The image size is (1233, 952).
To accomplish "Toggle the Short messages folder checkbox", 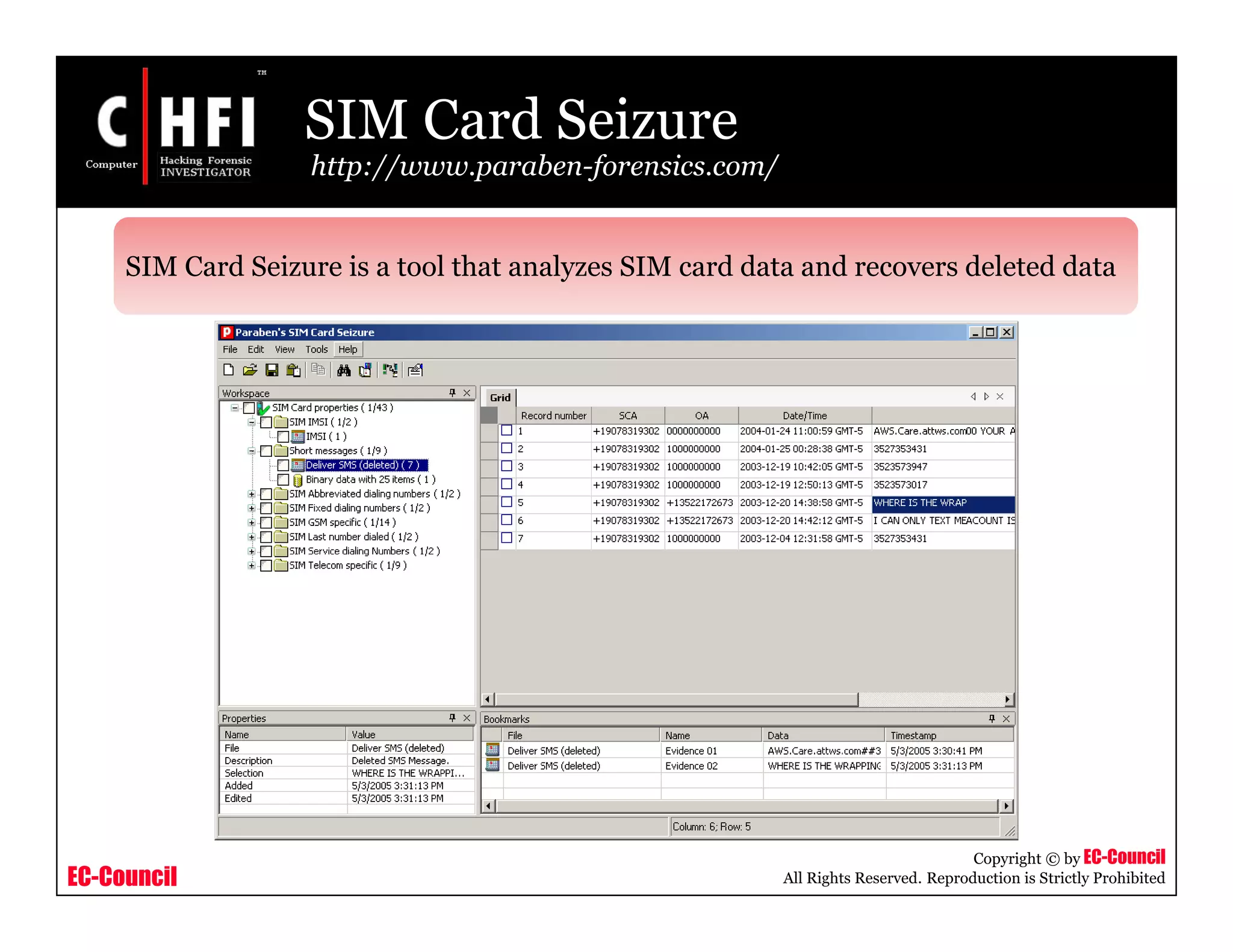I will (x=266, y=451).
